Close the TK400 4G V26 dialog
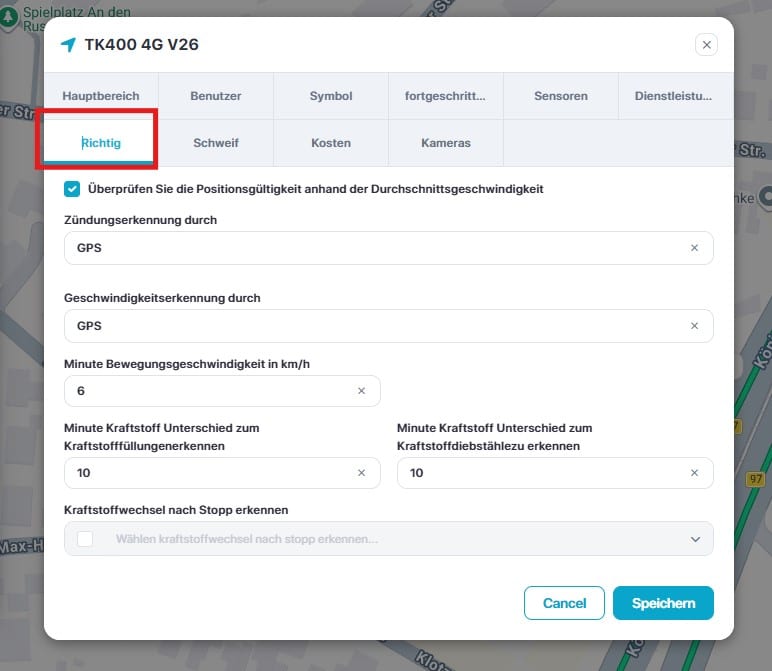 click(x=707, y=44)
